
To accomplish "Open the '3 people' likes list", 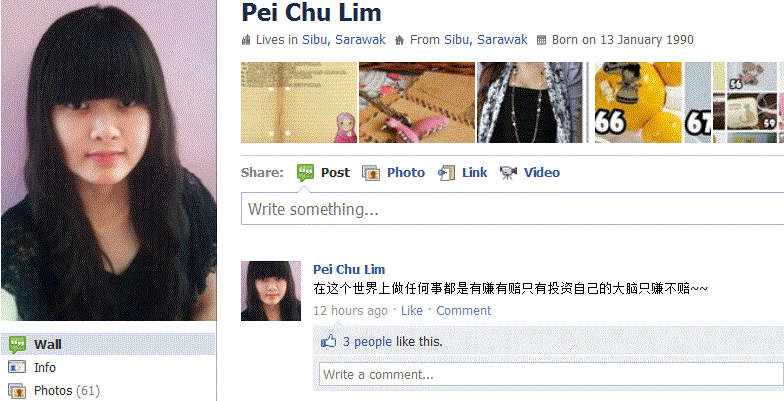I will (367, 342).
